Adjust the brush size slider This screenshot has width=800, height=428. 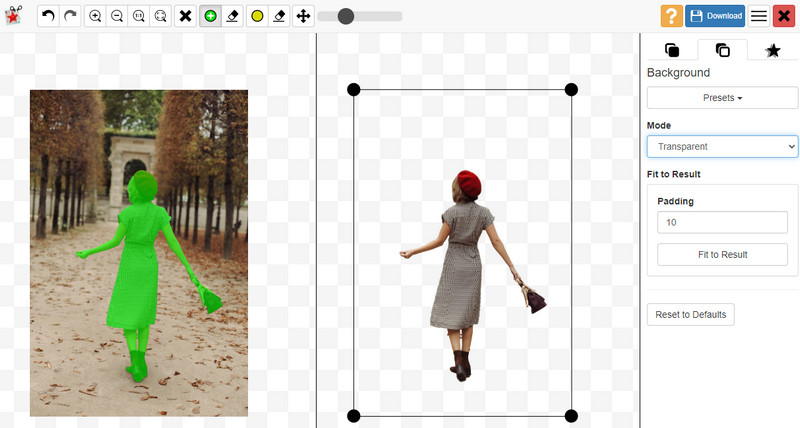(x=346, y=16)
